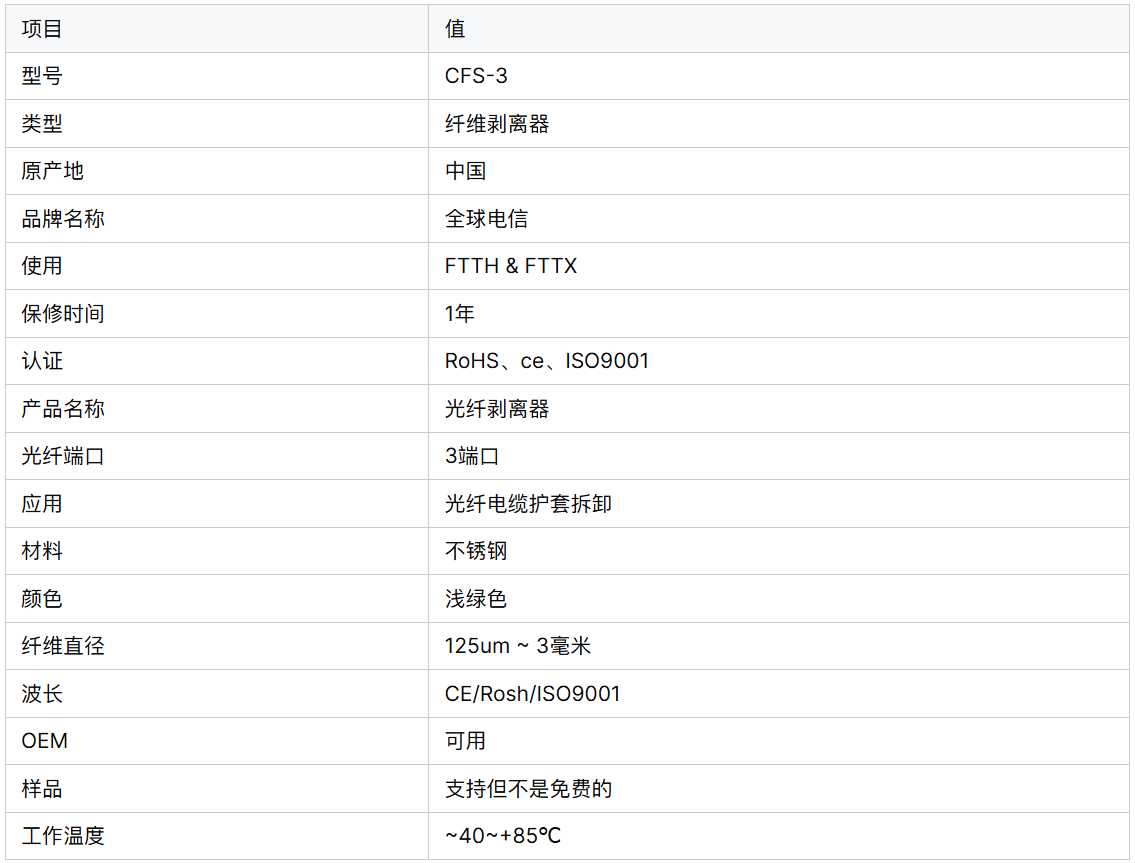This screenshot has width=1135, height=863.
Task: Select the 中国 origin value
Action: coord(465,171)
